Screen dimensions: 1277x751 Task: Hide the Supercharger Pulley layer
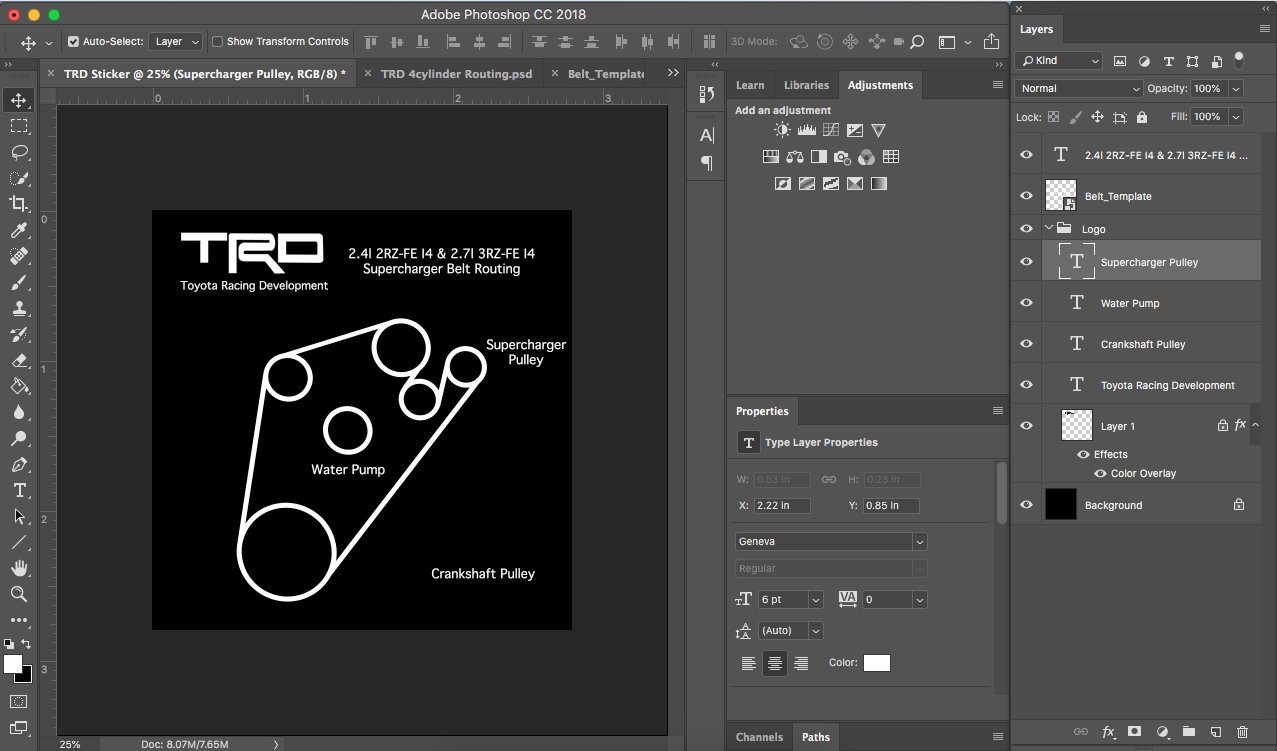coord(1026,262)
